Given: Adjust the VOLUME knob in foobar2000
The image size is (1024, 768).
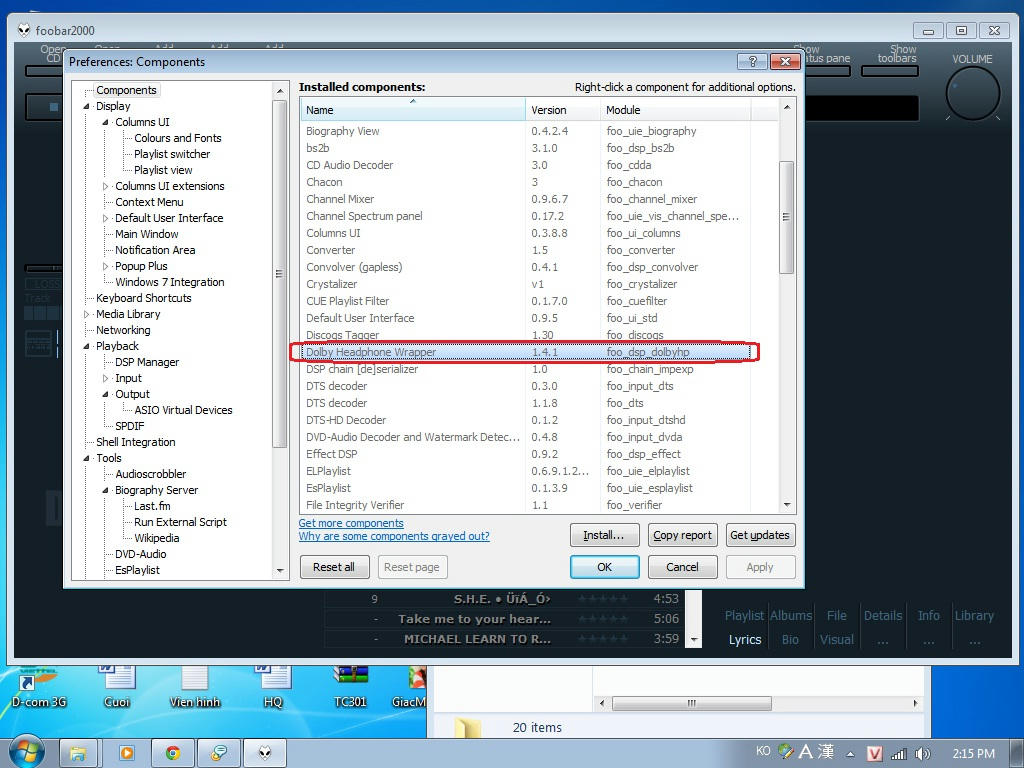Looking at the screenshot, I should point(972,93).
